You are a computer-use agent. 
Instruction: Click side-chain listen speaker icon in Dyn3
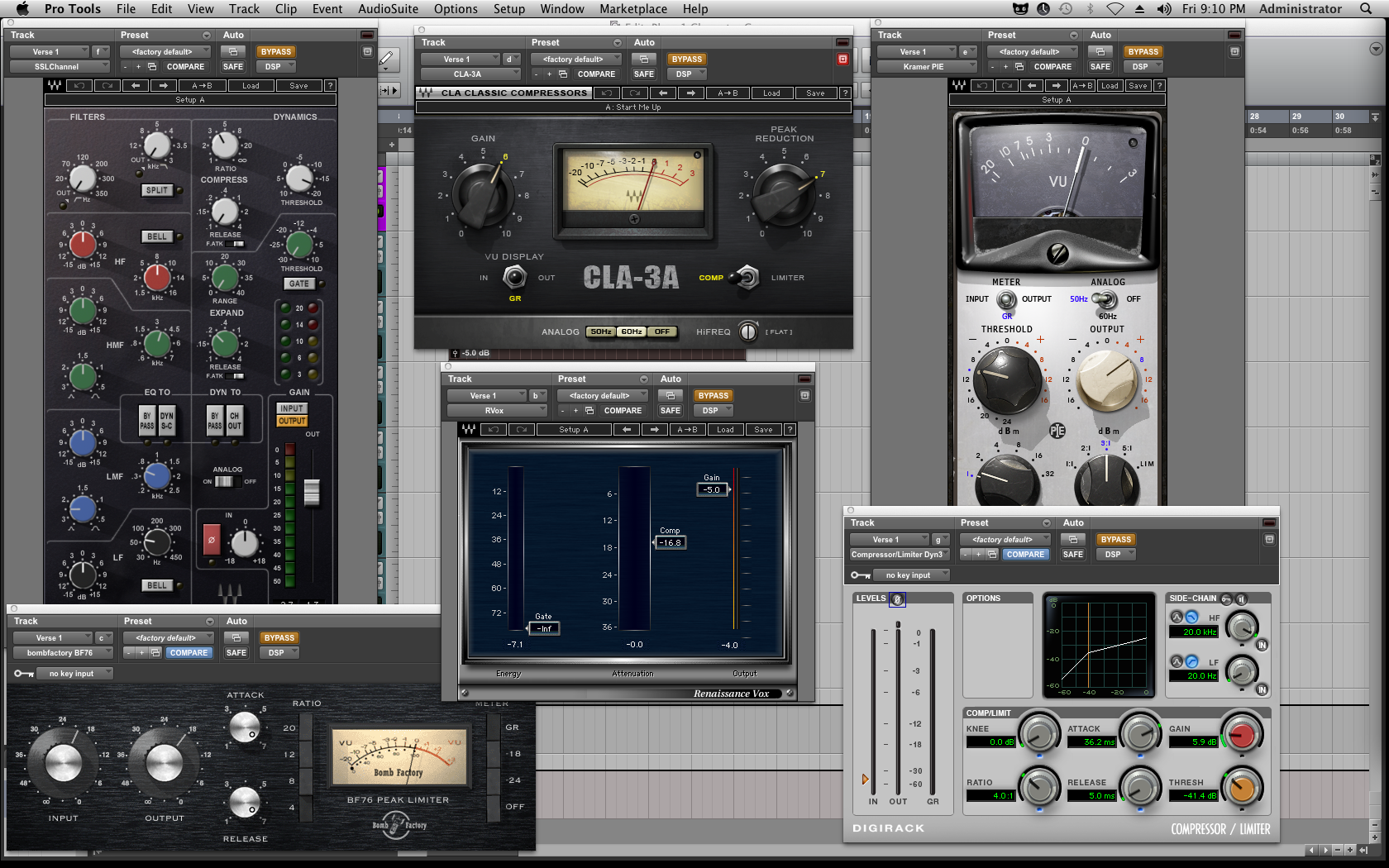click(x=1241, y=599)
